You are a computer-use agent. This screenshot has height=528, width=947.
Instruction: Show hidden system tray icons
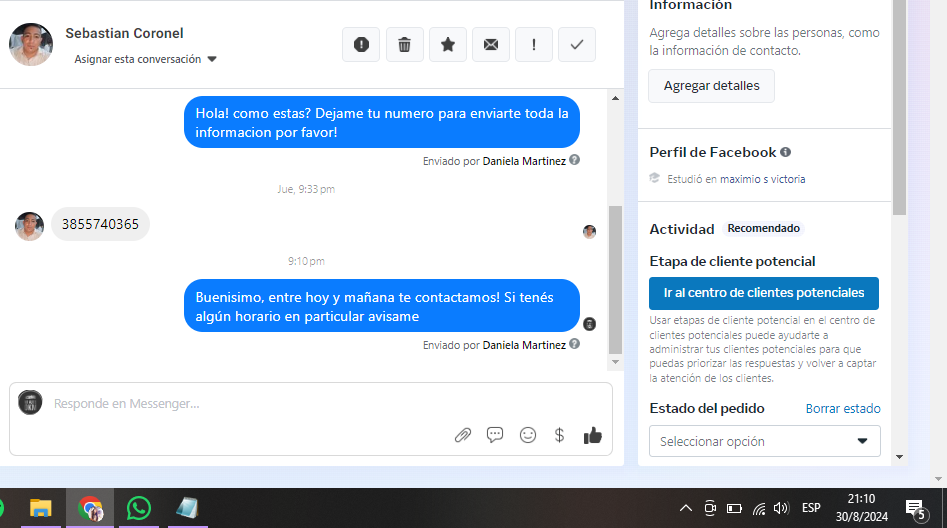(x=685, y=508)
